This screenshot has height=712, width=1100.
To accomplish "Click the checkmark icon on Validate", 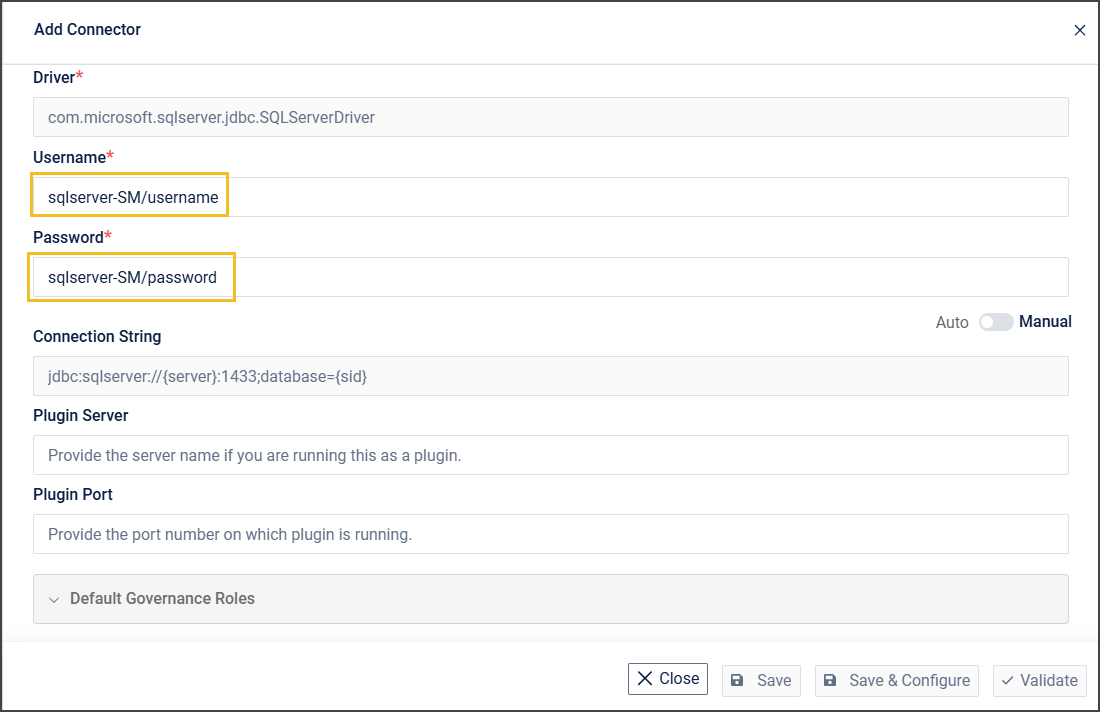I will point(1006,680).
